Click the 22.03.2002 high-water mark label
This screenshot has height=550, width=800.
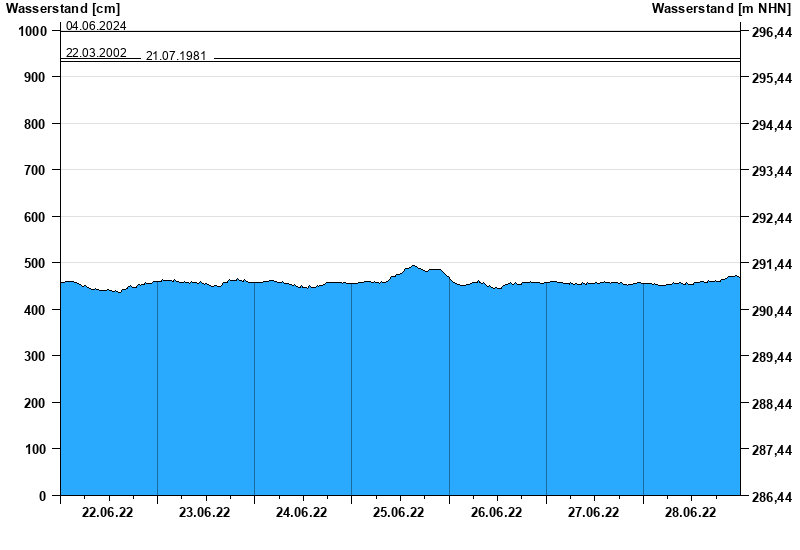point(96,53)
